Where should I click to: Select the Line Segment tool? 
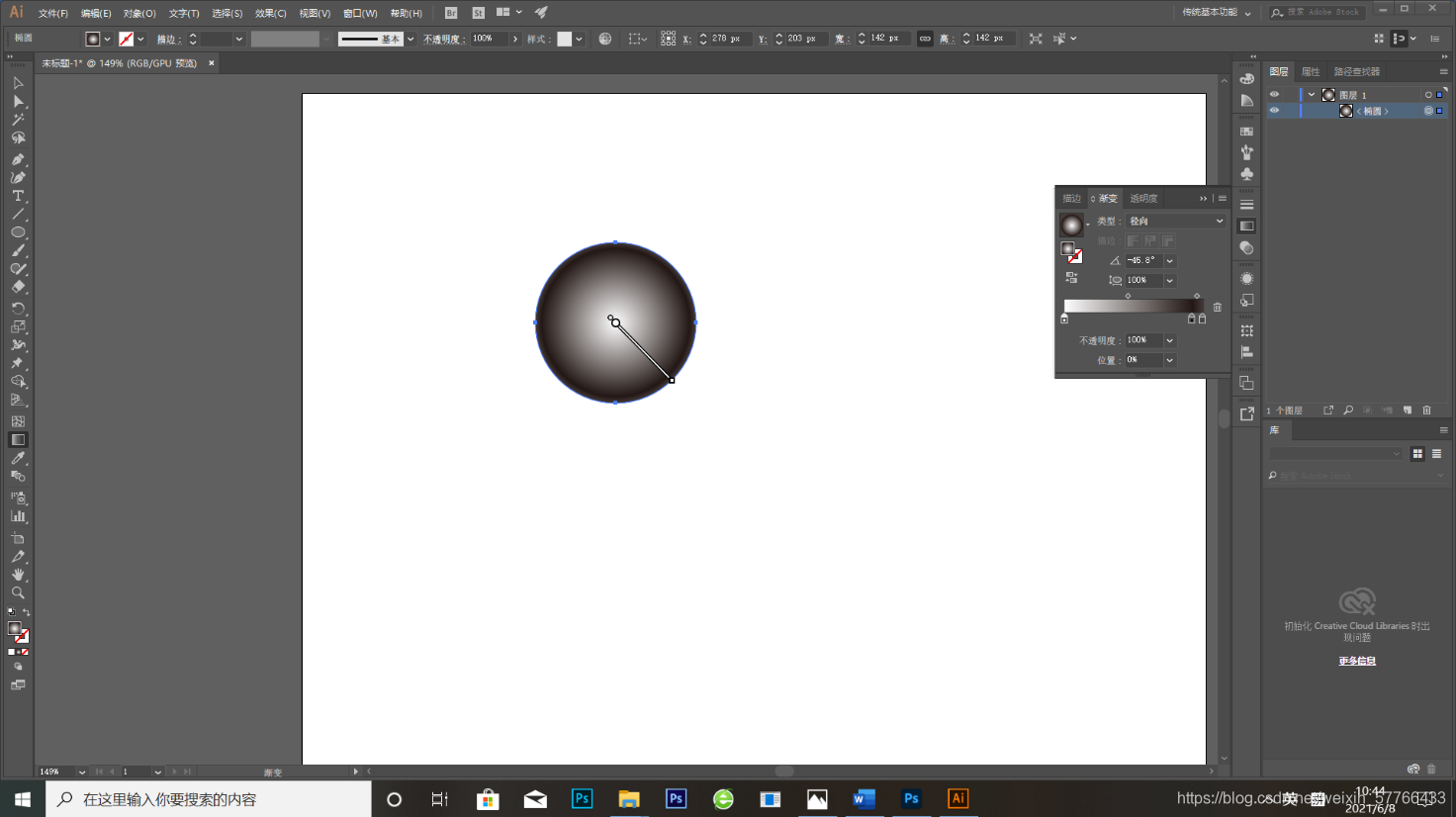(x=18, y=214)
